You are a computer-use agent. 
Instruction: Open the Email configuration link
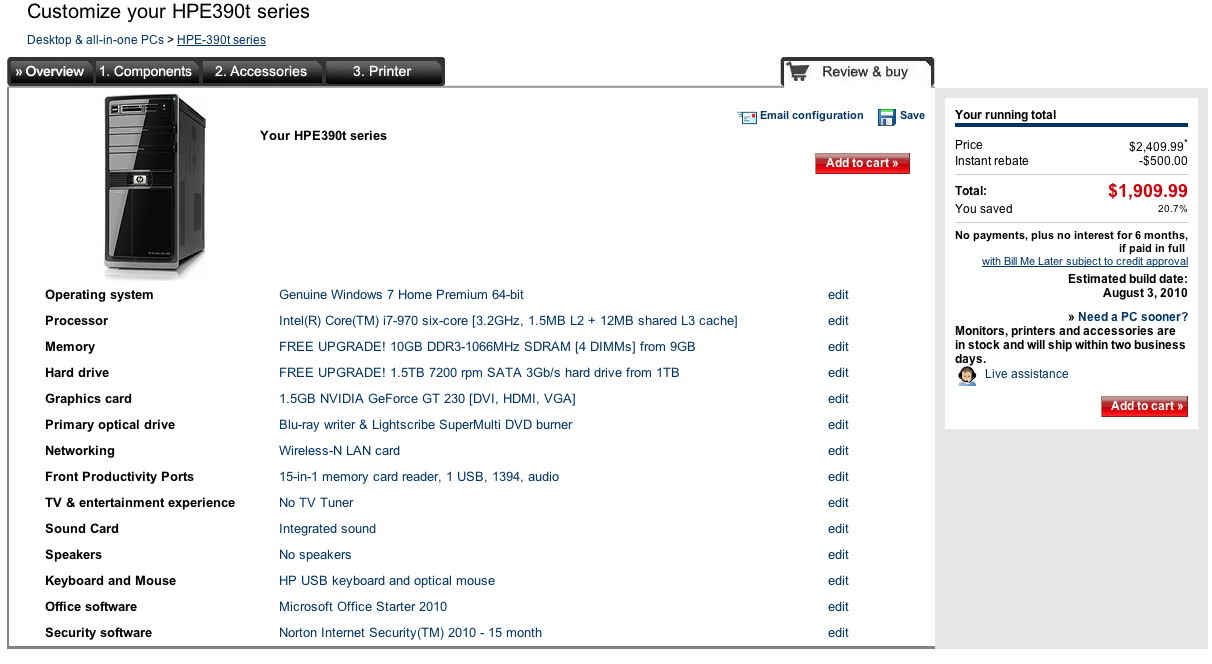coord(811,116)
